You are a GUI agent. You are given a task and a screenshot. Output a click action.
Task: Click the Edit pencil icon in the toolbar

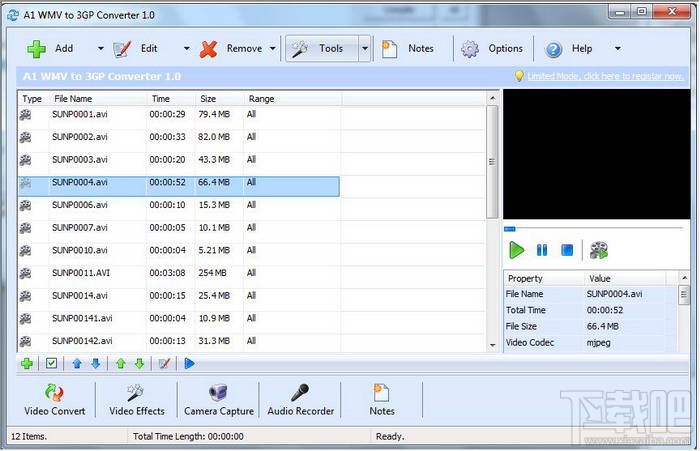point(122,49)
